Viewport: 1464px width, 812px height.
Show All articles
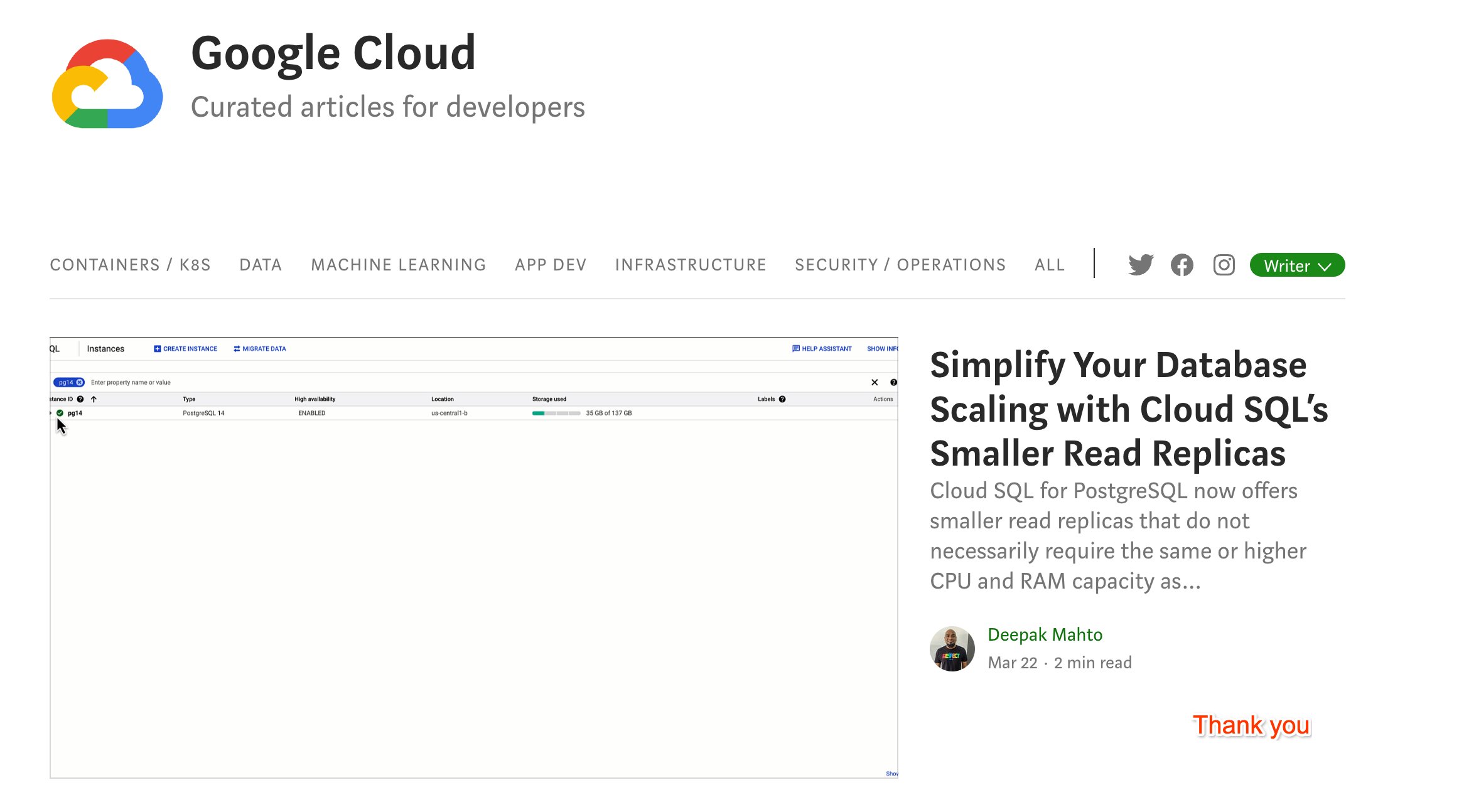pyautogui.click(x=1050, y=265)
